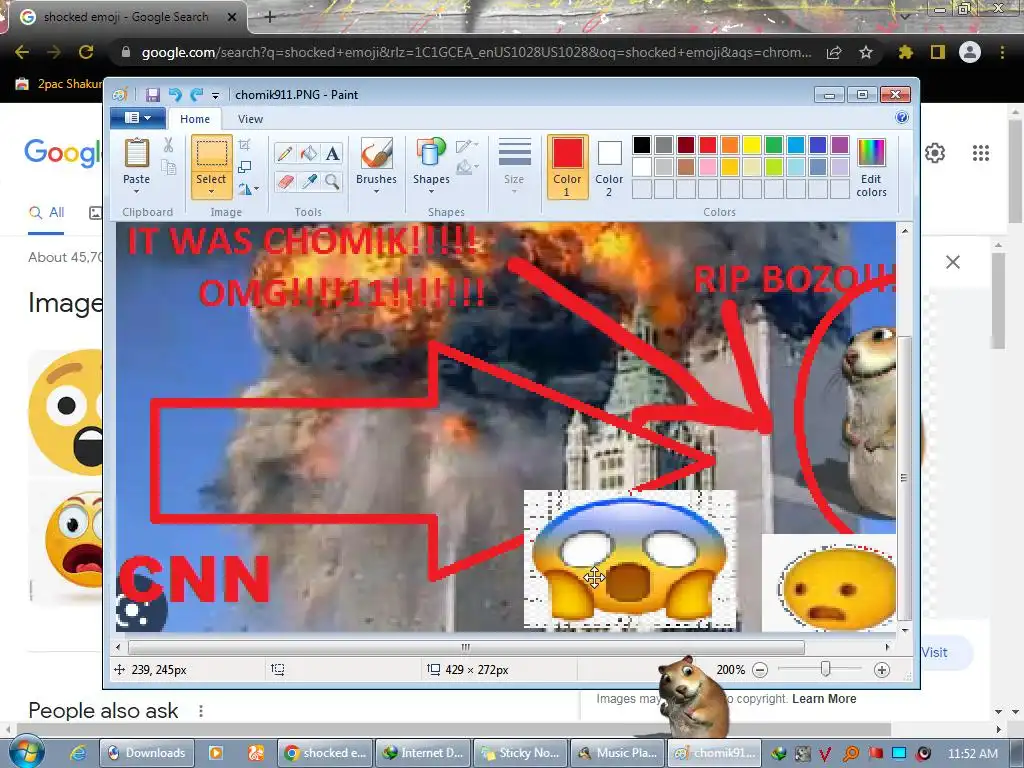This screenshot has height=768, width=1024.
Task: Expand the Customize Quick Access Toolbar arrow
Action: click(216, 95)
